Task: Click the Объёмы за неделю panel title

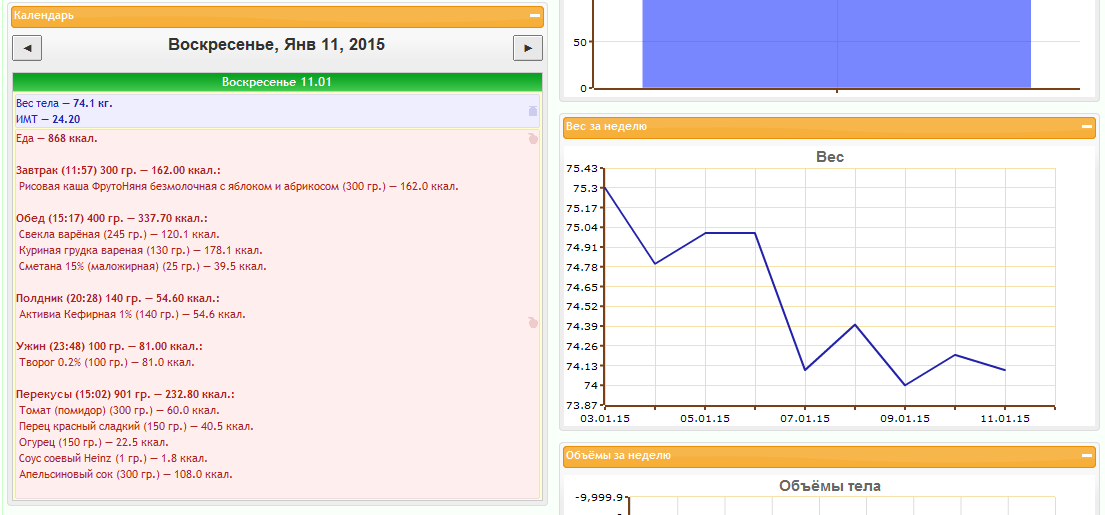Action: (x=618, y=455)
